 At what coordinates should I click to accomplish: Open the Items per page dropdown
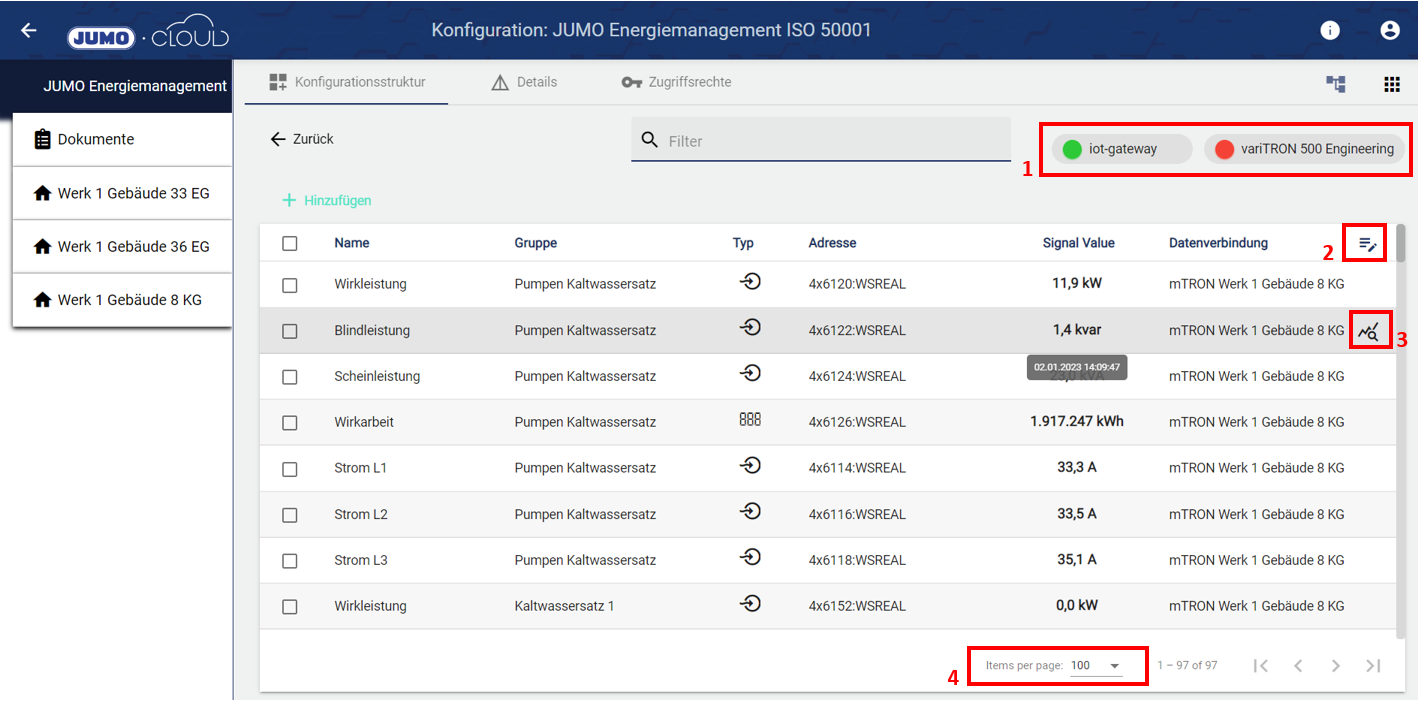[1095, 666]
